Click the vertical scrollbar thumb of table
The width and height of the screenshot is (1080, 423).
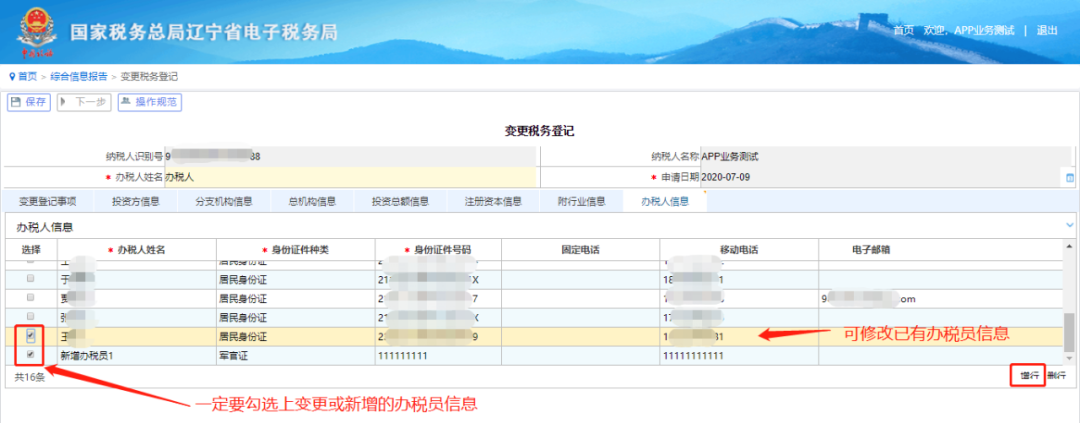pyautogui.click(x=1070, y=333)
